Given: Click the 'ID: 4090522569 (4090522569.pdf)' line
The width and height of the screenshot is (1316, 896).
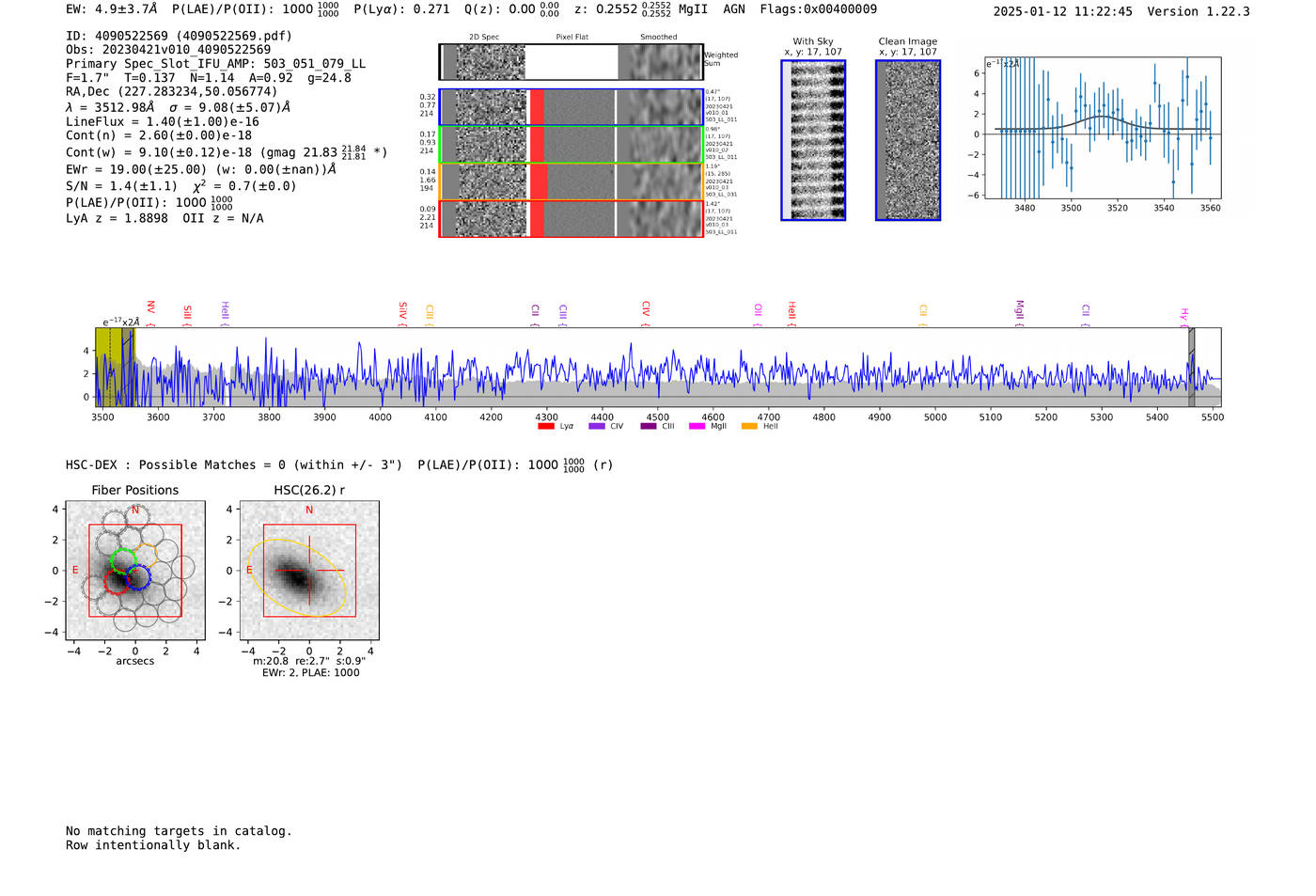Looking at the screenshot, I should point(179,36).
